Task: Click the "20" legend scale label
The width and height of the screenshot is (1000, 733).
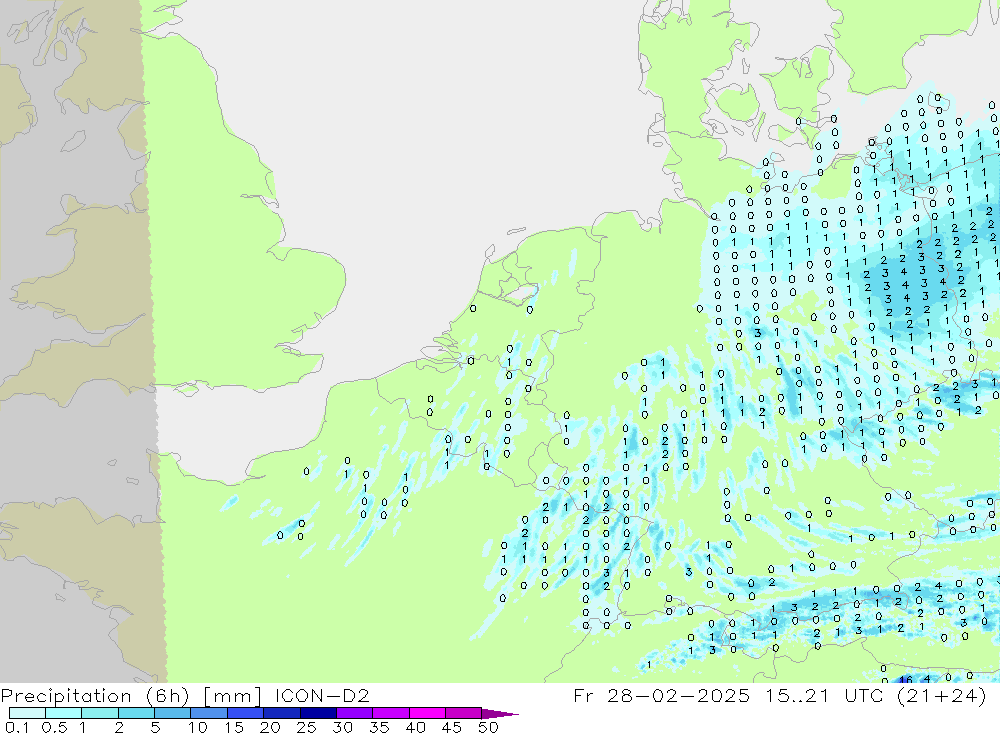Action: click(270, 727)
